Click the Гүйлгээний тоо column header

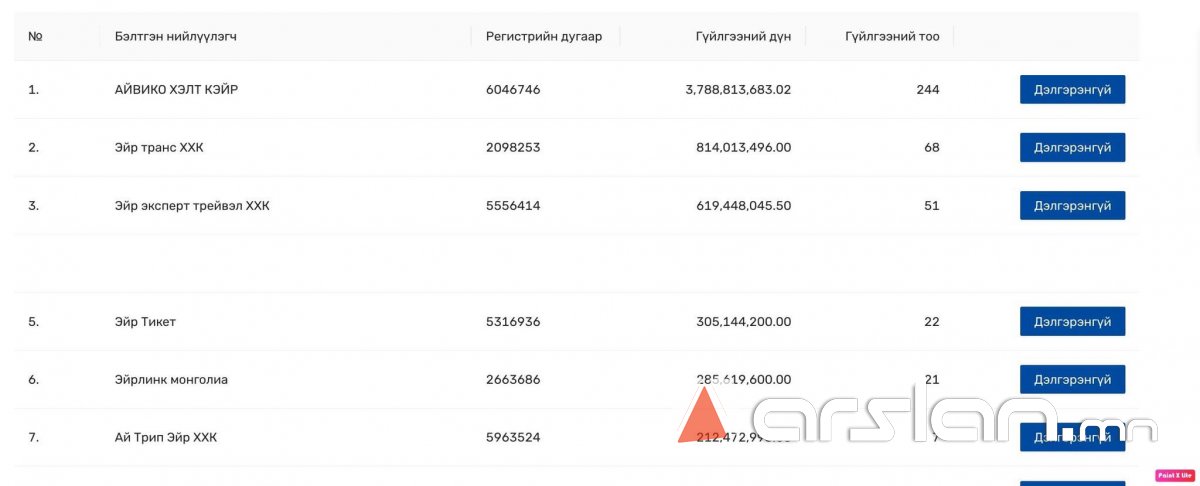(x=892, y=37)
